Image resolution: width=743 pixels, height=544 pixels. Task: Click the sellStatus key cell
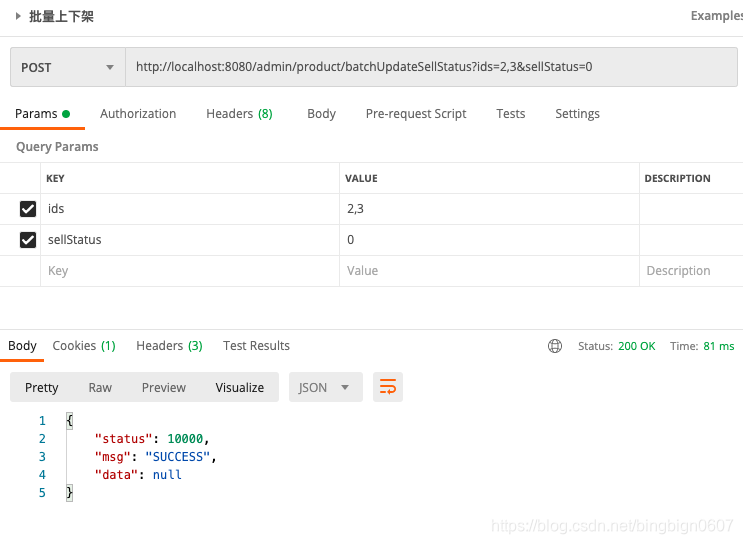pos(190,240)
